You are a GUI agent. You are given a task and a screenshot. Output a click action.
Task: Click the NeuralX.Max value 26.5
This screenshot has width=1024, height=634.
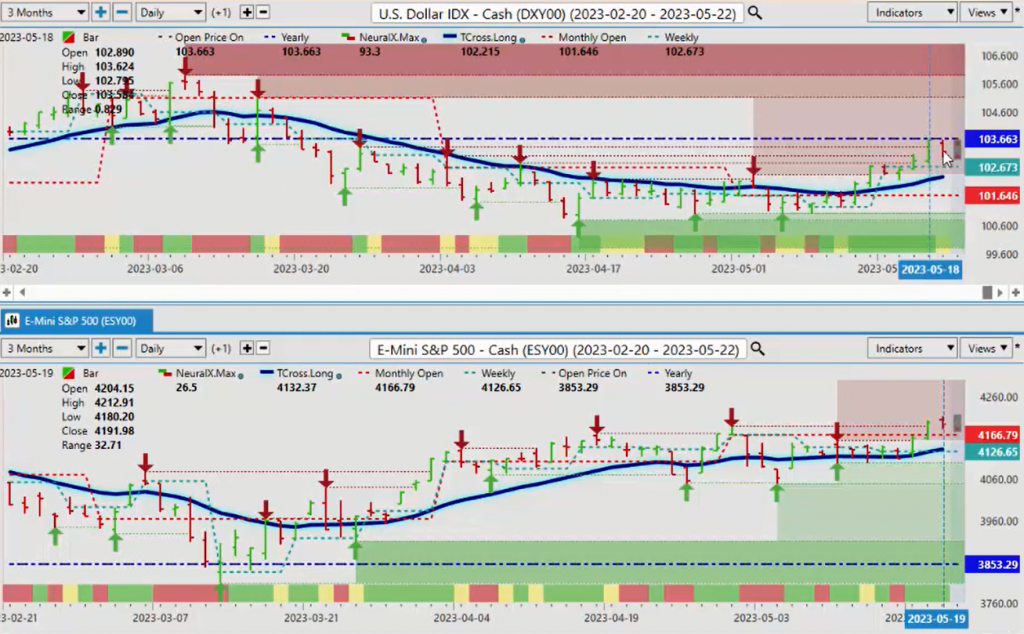point(186,388)
